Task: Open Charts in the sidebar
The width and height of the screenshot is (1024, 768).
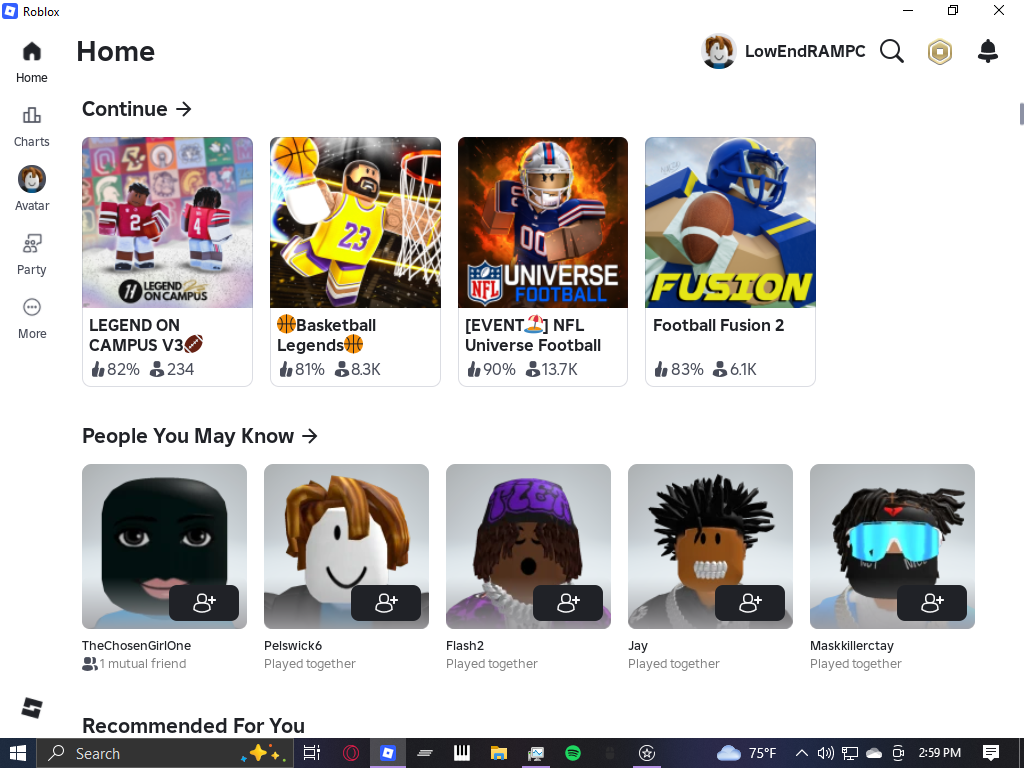Action: [x=31, y=127]
